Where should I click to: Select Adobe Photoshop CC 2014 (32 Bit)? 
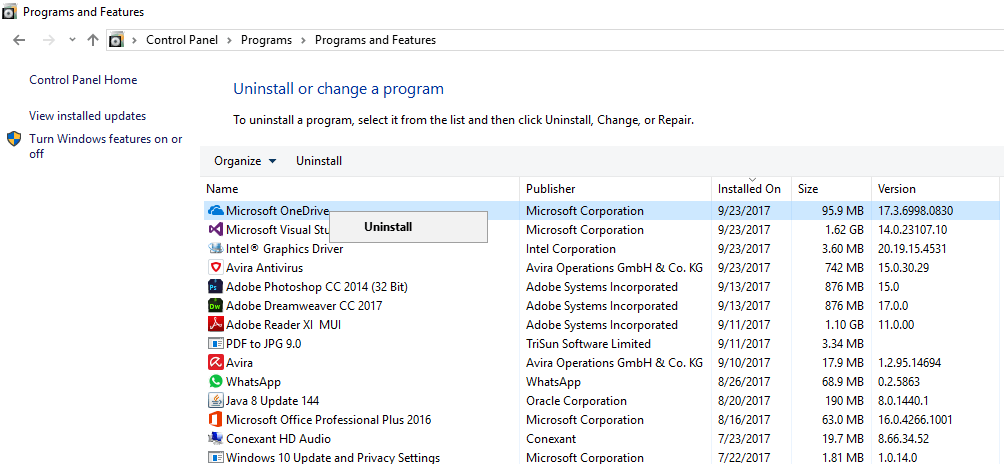pos(317,287)
